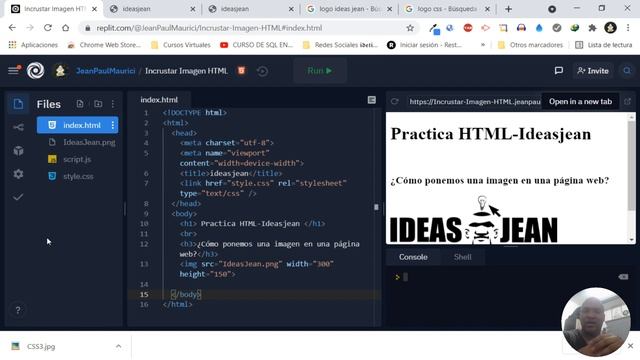Click the search magnifier in Replit header
Viewport: 640px width, 360px height.
tap(627, 71)
